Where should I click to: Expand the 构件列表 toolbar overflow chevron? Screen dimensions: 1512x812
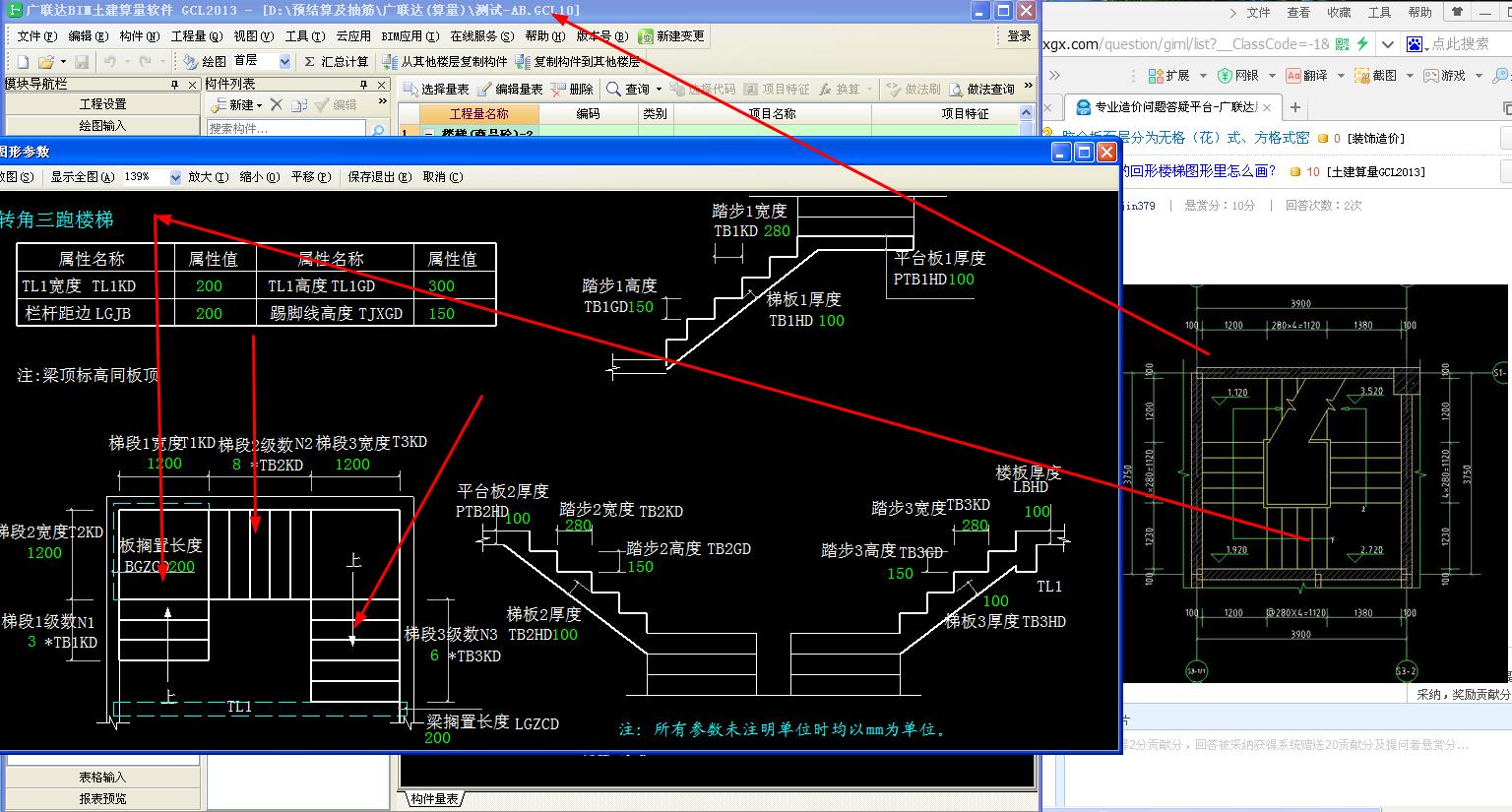(x=383, y=102)
